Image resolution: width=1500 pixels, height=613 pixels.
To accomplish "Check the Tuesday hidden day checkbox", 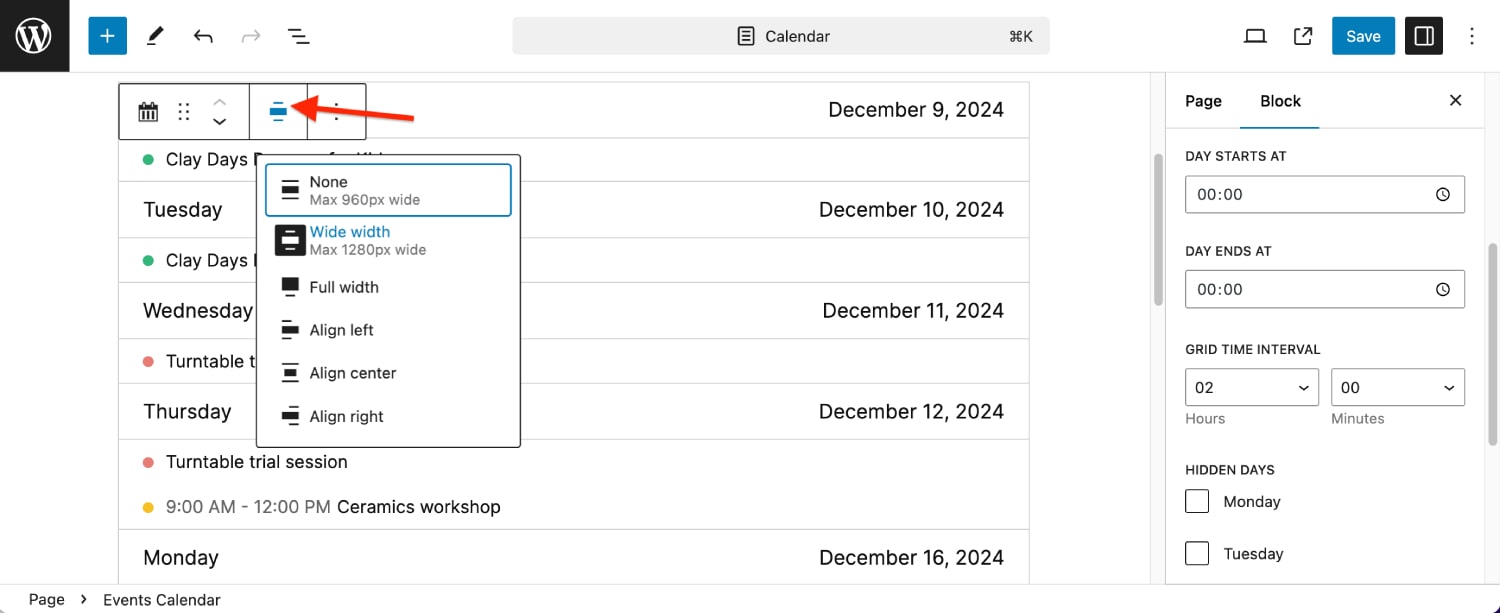I will (x=1197, y=553).
